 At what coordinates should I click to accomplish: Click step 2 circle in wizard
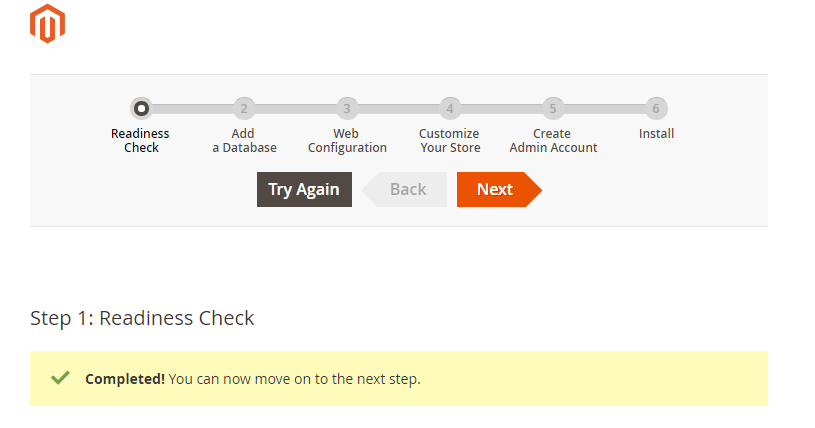pyautogui.click(x=243, y=108)
